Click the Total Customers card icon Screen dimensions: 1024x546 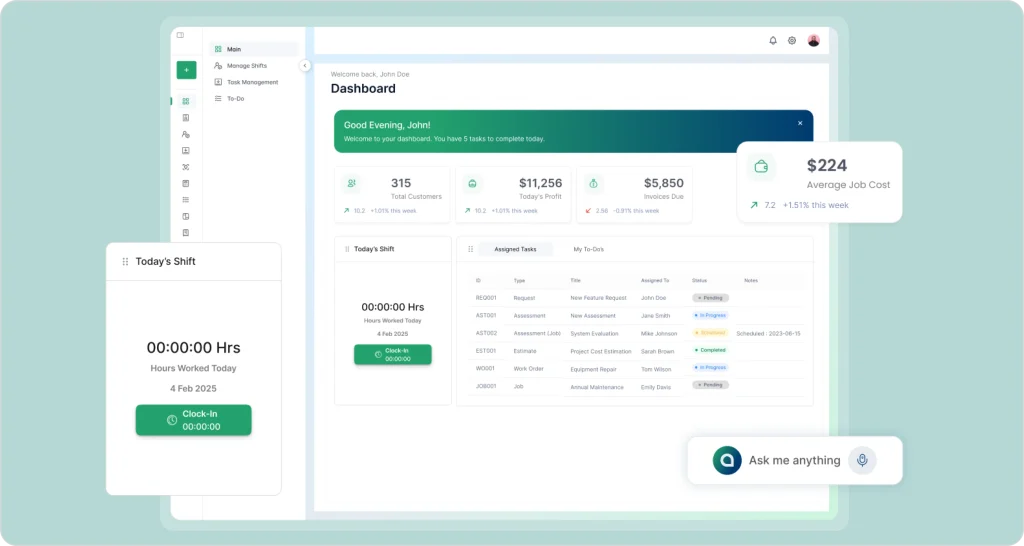(351, 184)
